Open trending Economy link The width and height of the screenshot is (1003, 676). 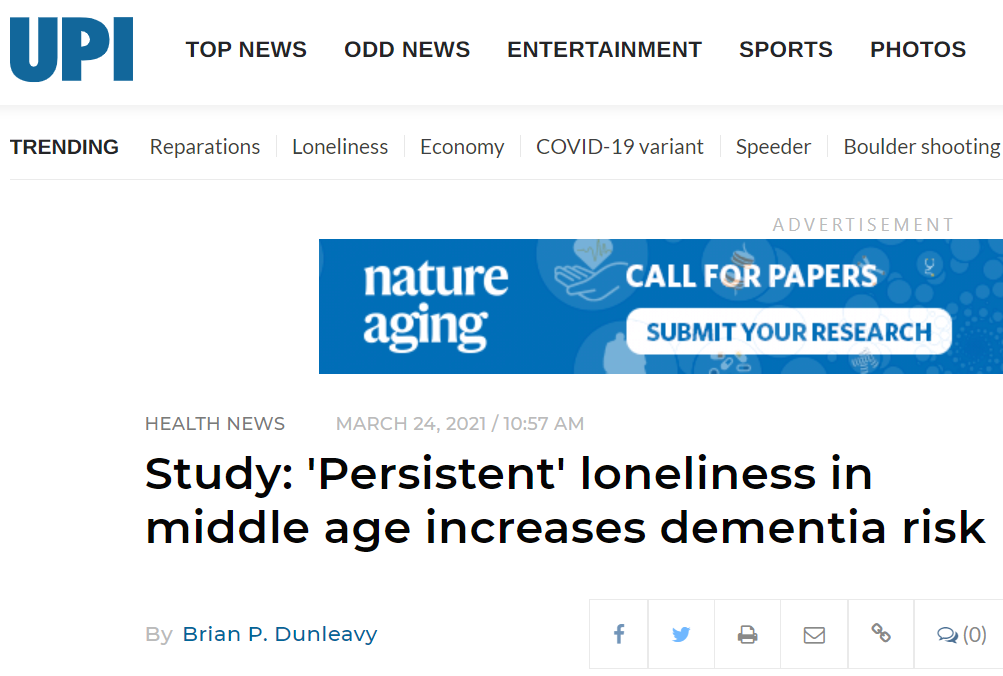coord(462,146)
